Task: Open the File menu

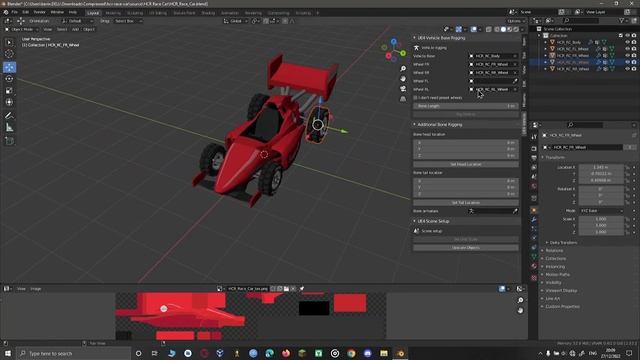Action: click(15, 12)
